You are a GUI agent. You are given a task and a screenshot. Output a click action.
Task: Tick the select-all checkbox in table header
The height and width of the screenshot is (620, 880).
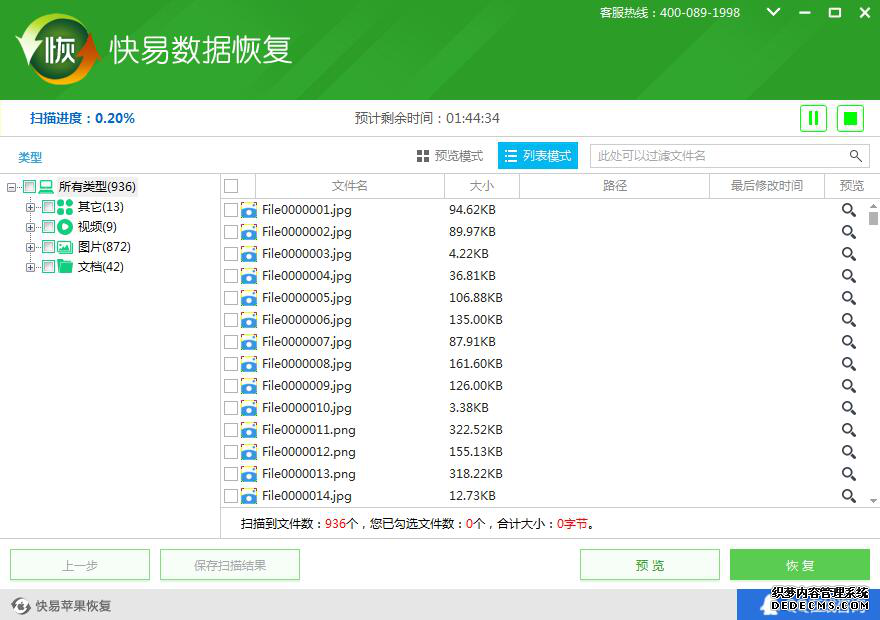click(231, 186)
